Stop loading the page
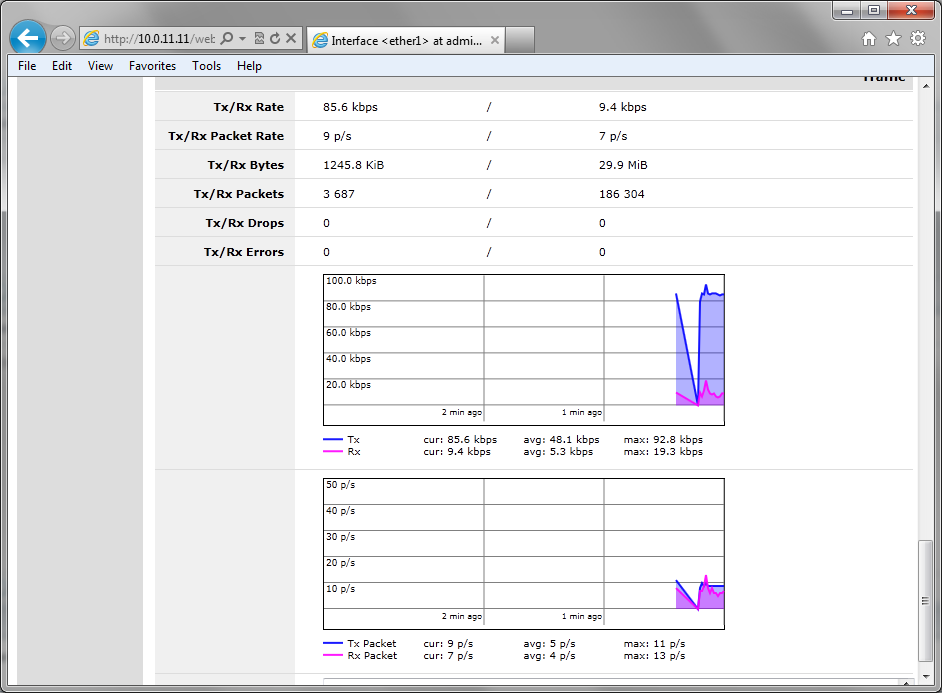942x693 pixels. tap(291, 37)
